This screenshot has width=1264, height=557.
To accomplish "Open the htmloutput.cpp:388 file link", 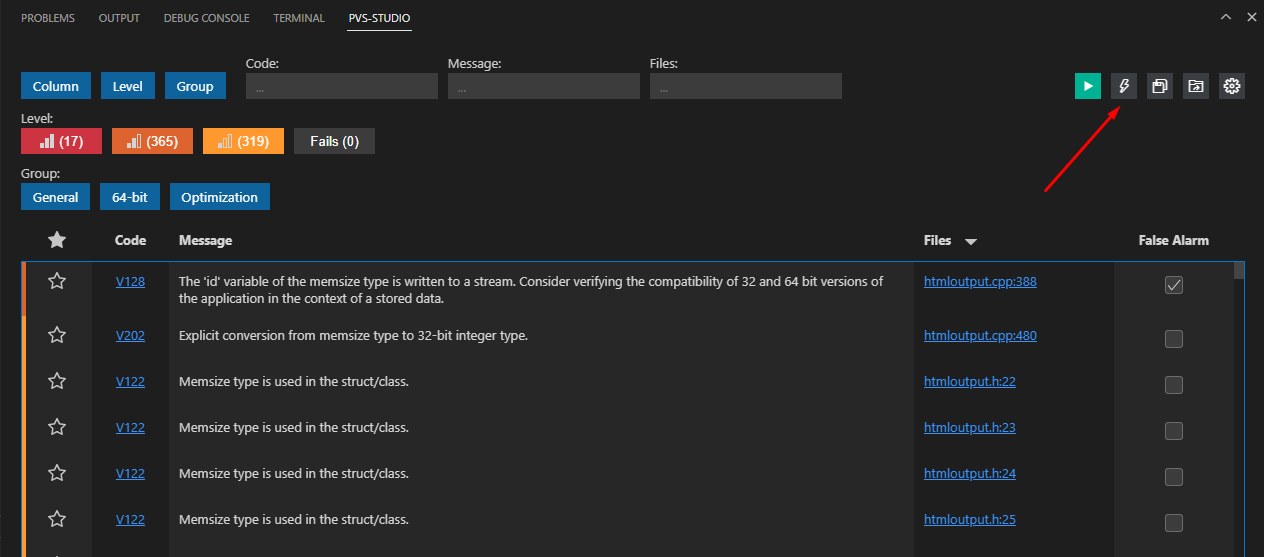I will tap(980, 282).
